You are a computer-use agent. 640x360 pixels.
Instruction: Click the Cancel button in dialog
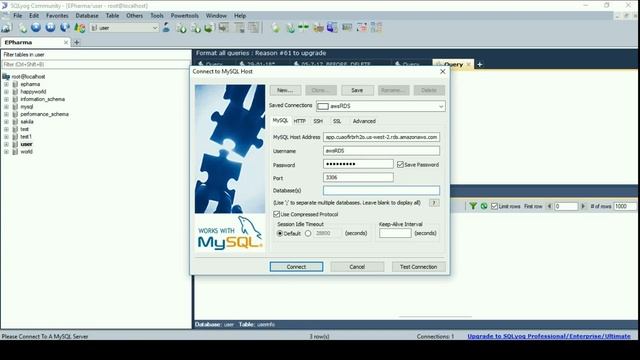coord(357,267)
